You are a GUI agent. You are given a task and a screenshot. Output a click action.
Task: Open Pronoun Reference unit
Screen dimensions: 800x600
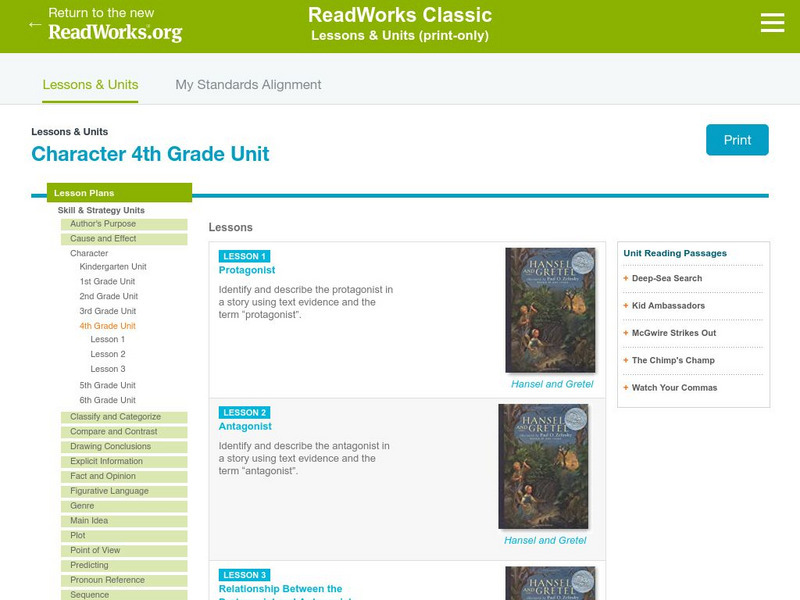click(124, 580)
